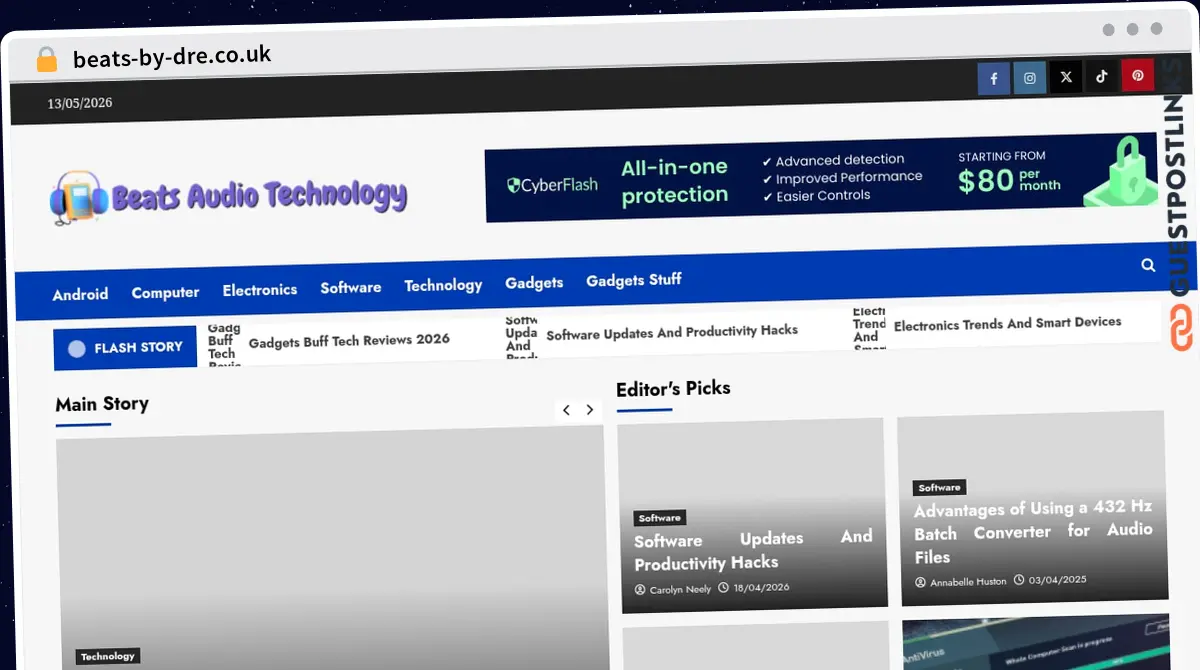Open article Advantages of Using a 432 Hz Batch Converter
This screenshot has height=670, width=1200.
(x=1033, y=532)
